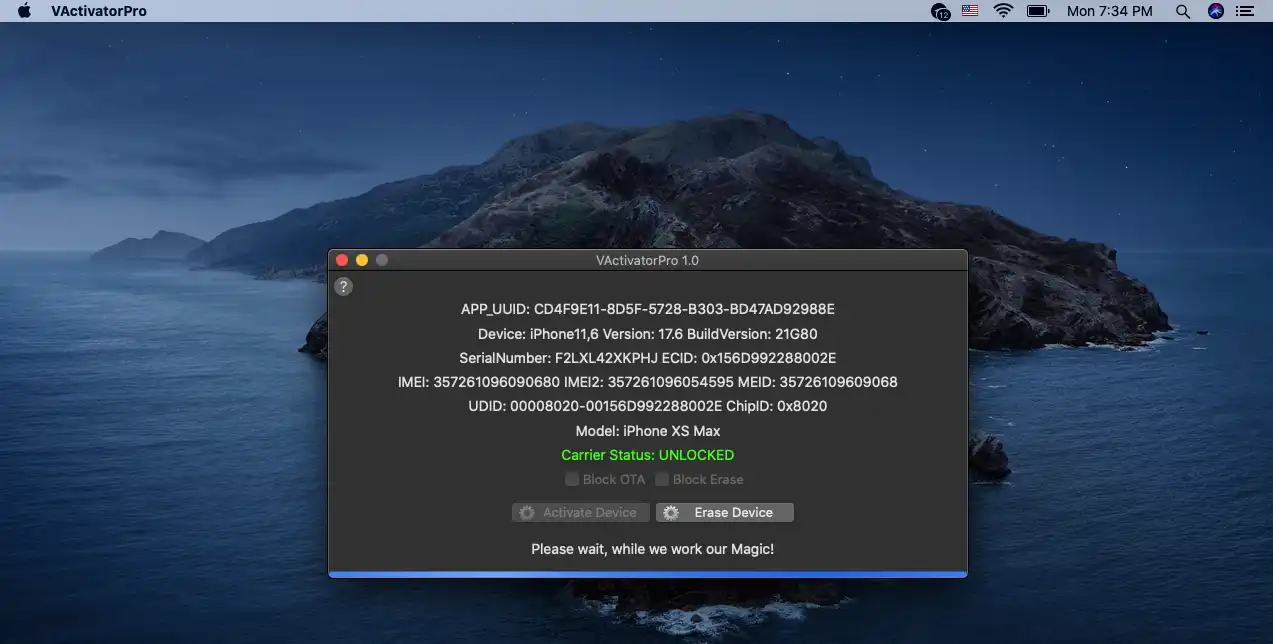Close the VActivatorPro window
Viewport: 1273px width, 644px height.
coord(342,260)
